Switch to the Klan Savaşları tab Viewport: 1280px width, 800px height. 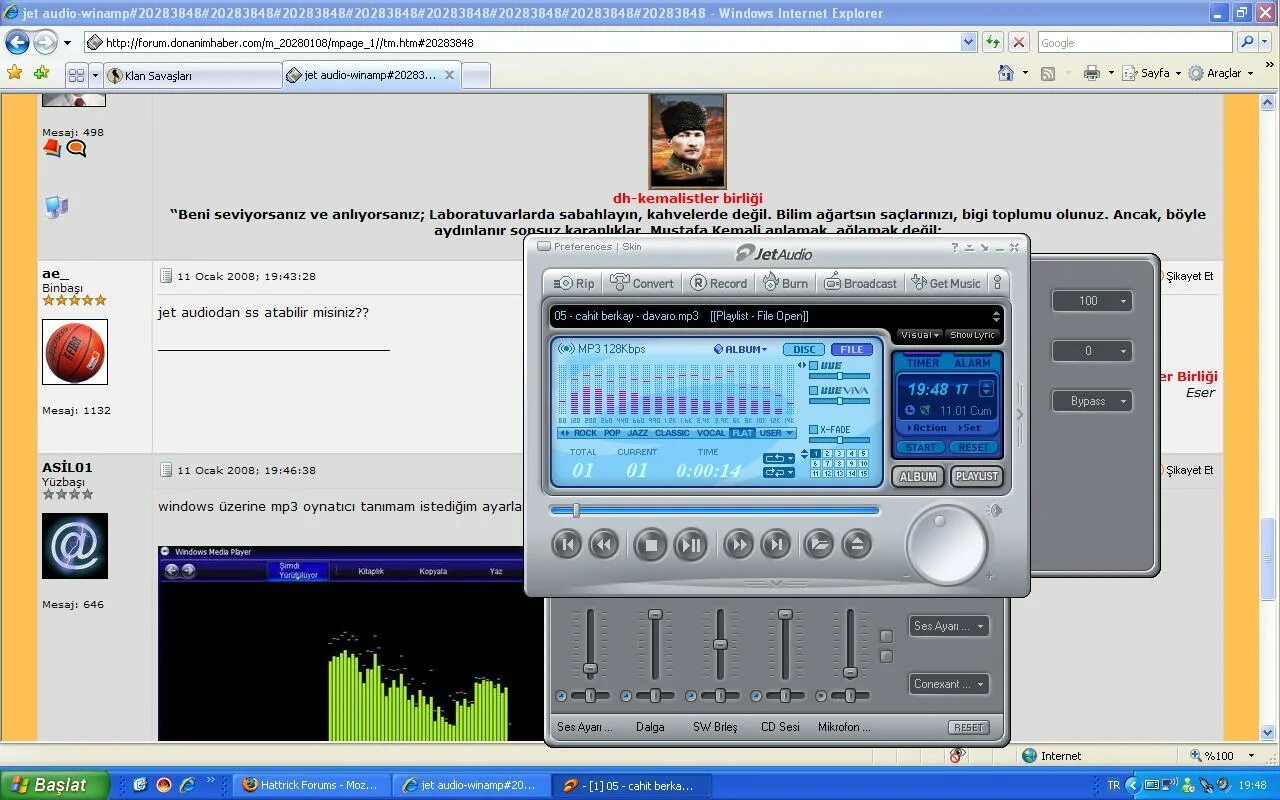pyautogui.click(x=193, y=76)
